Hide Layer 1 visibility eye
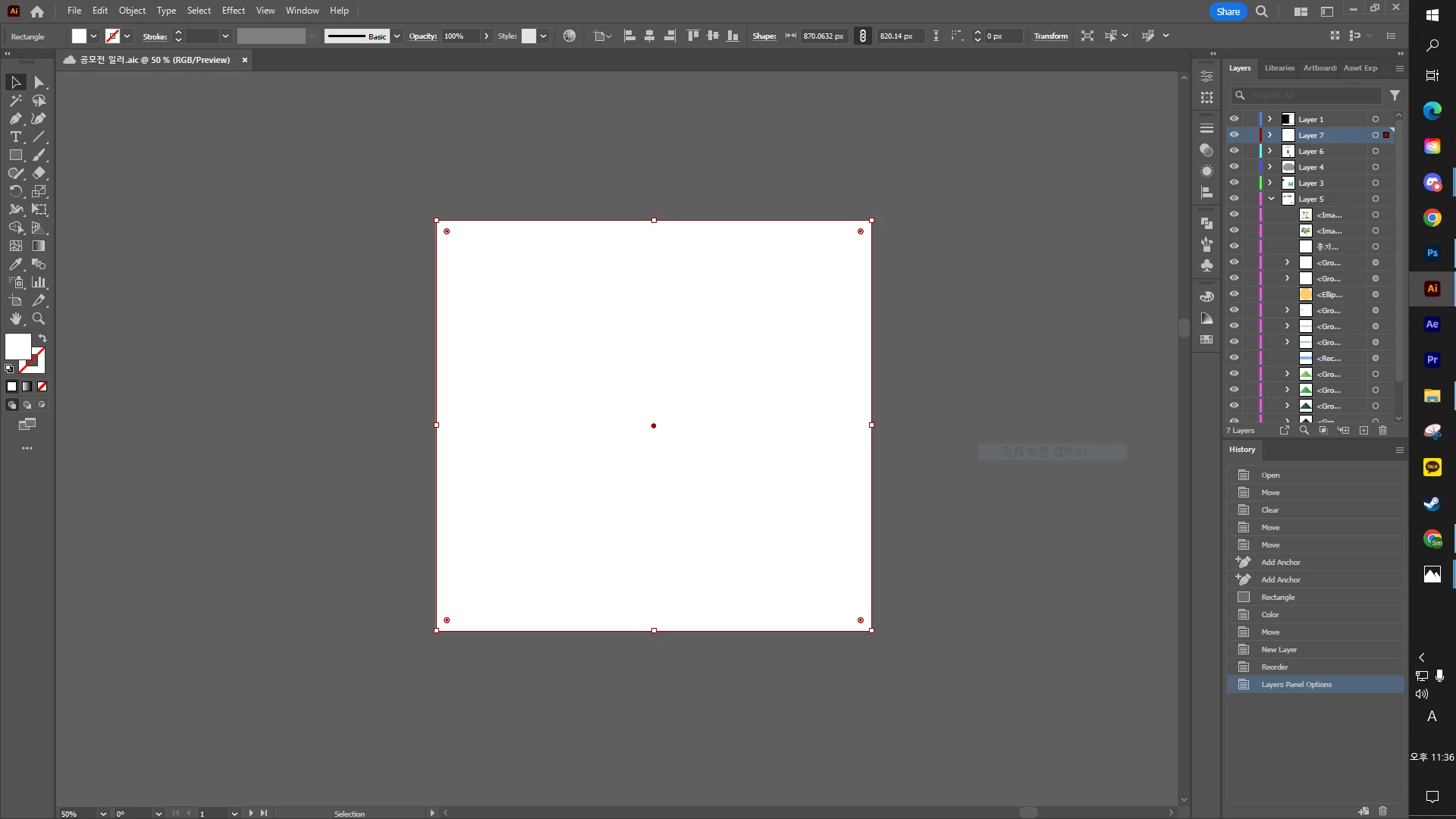The image size is (1456, 819). 1234,119
